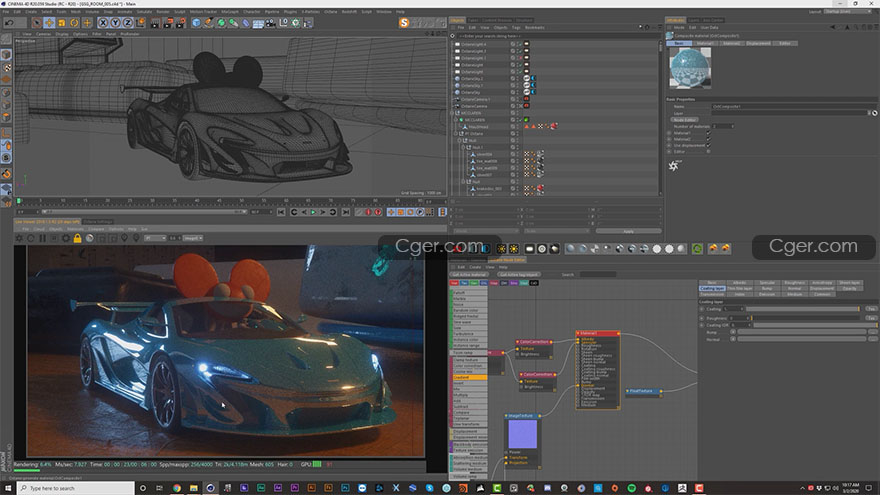Image resolution: width=880 pixels, height=495 pixels.
Task: Click the Node Editor button
Action: [x=684, y=120]
